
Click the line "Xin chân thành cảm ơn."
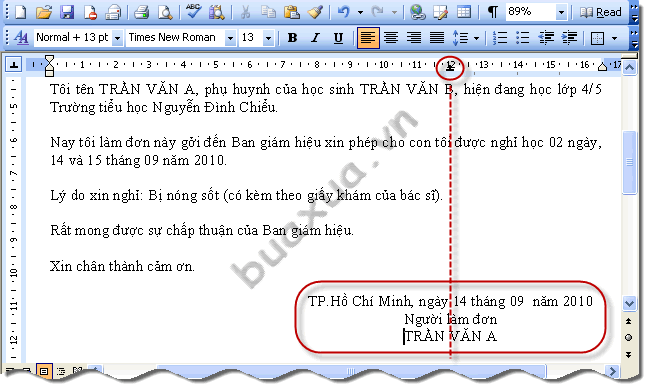[122, 266]
